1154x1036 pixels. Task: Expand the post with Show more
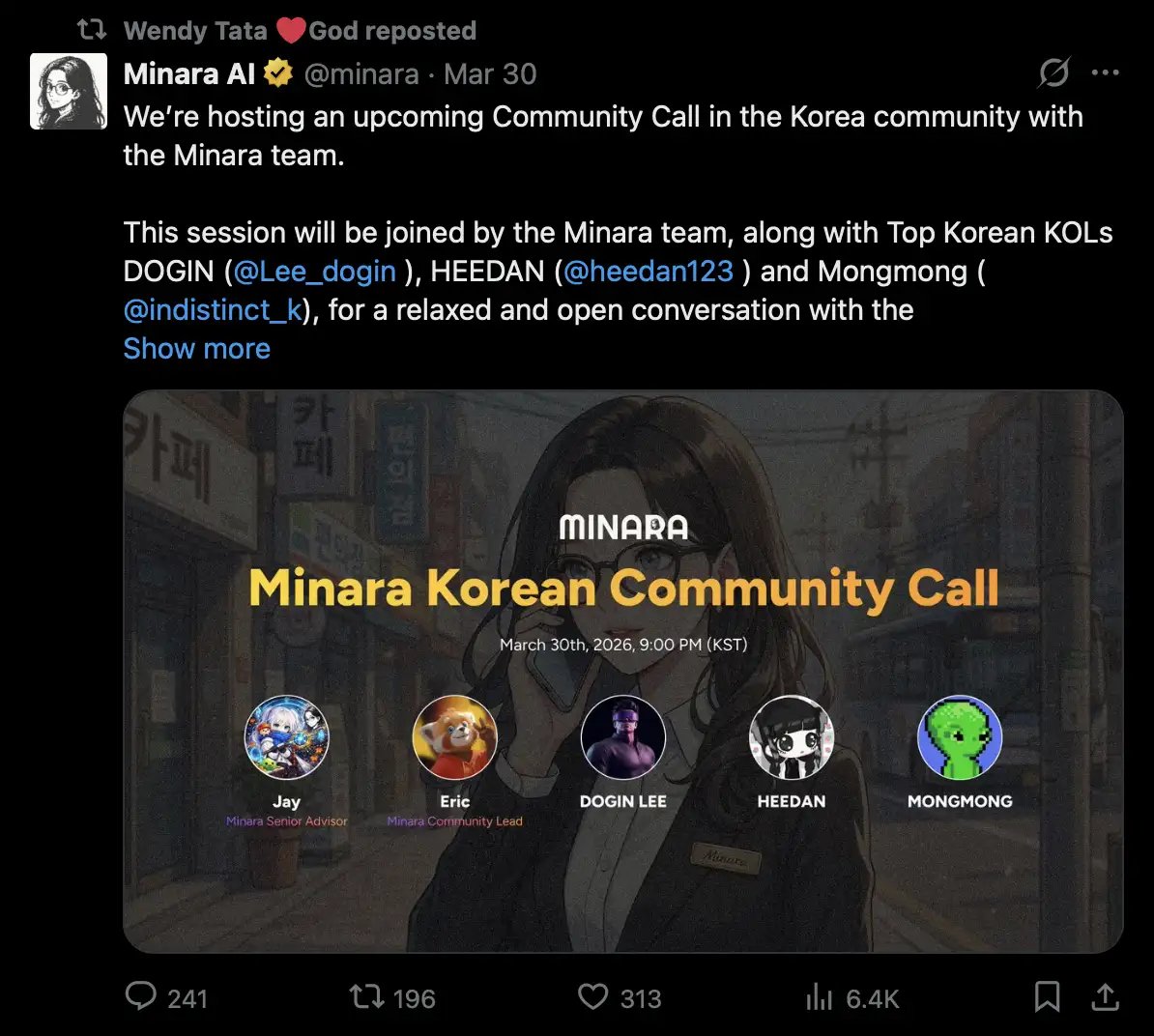pos(196,349)
